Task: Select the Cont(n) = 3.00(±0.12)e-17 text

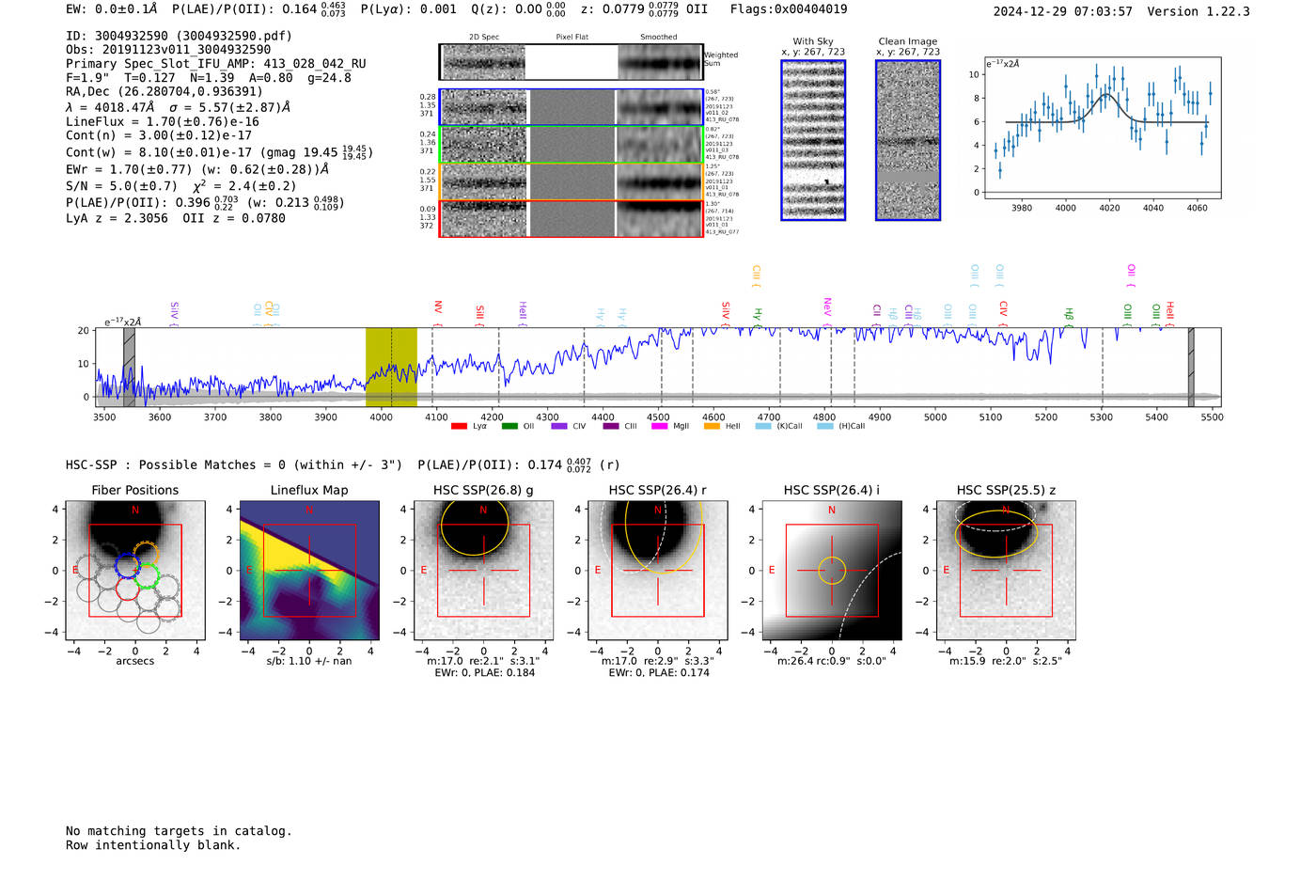Action: [159, 135]
